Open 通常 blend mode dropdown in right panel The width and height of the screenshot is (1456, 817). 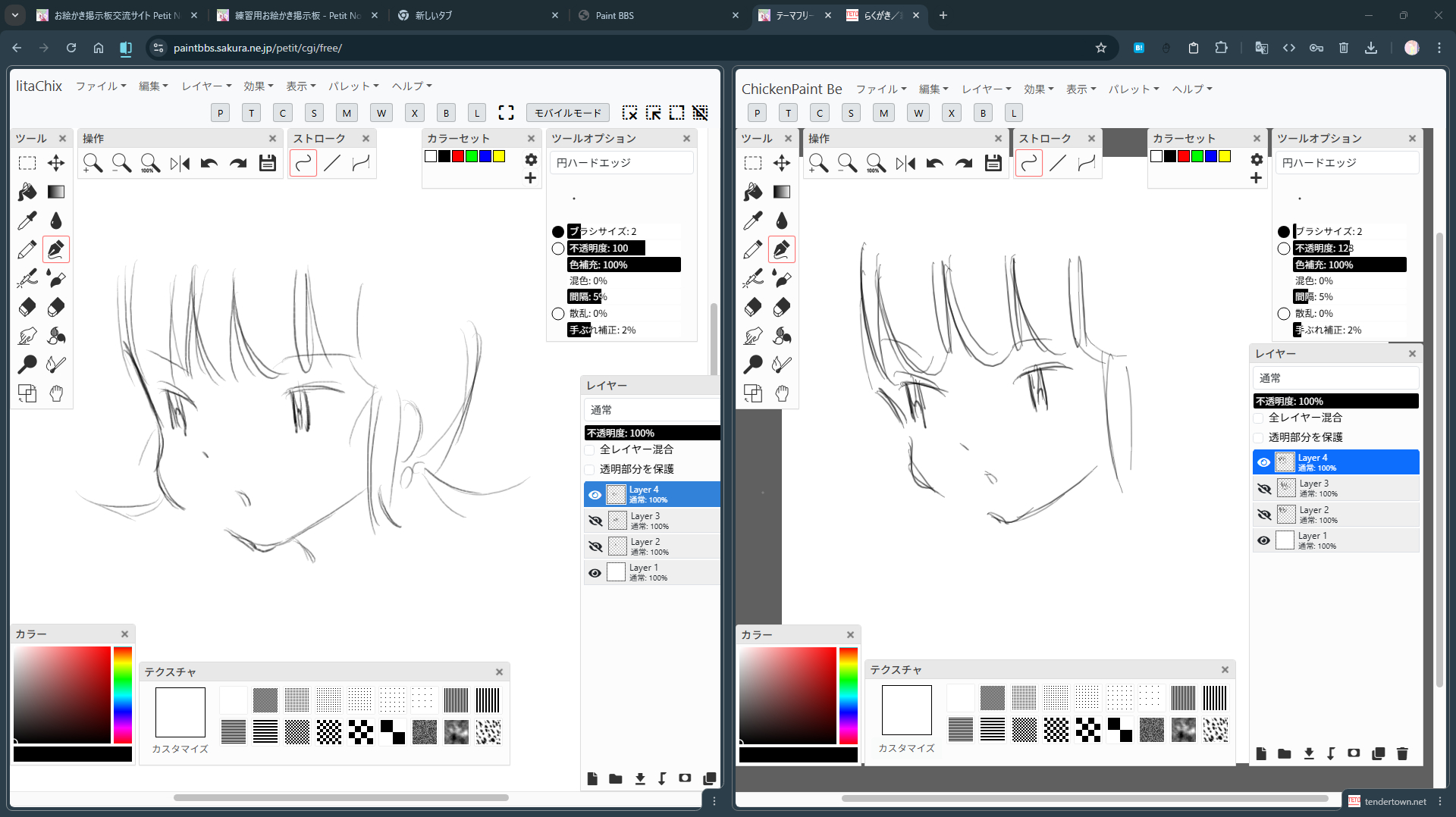click(x=1335, y=378)
